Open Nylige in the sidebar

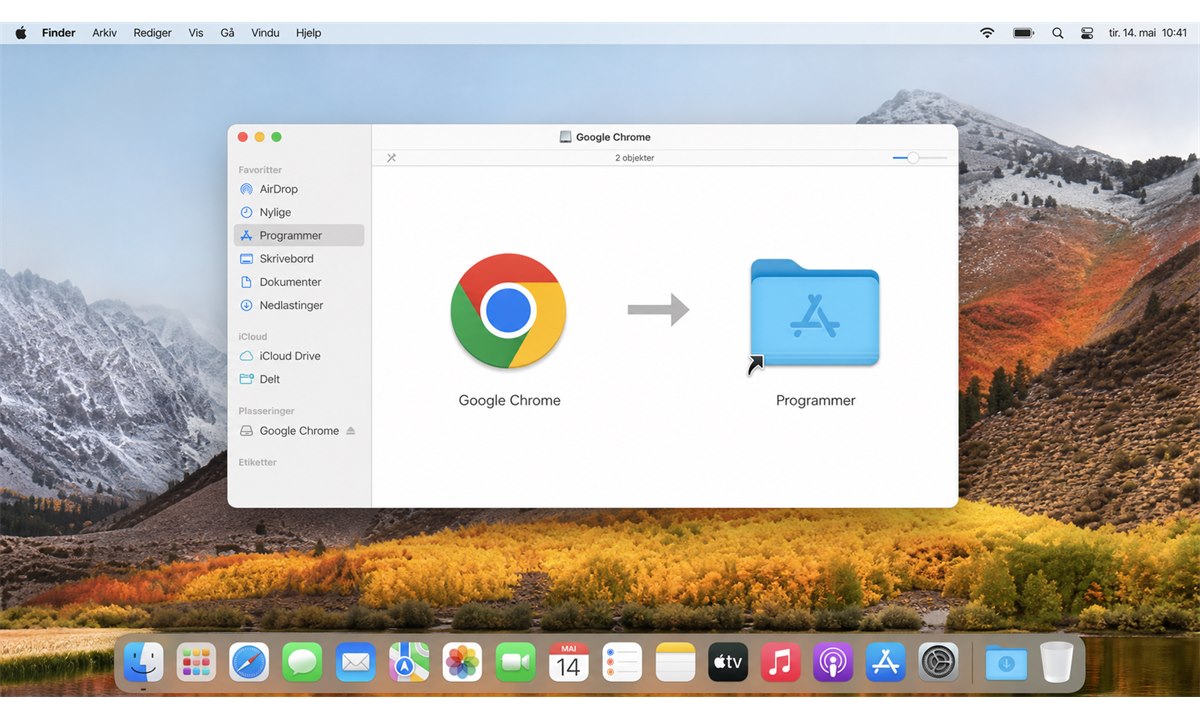point(275,212)
